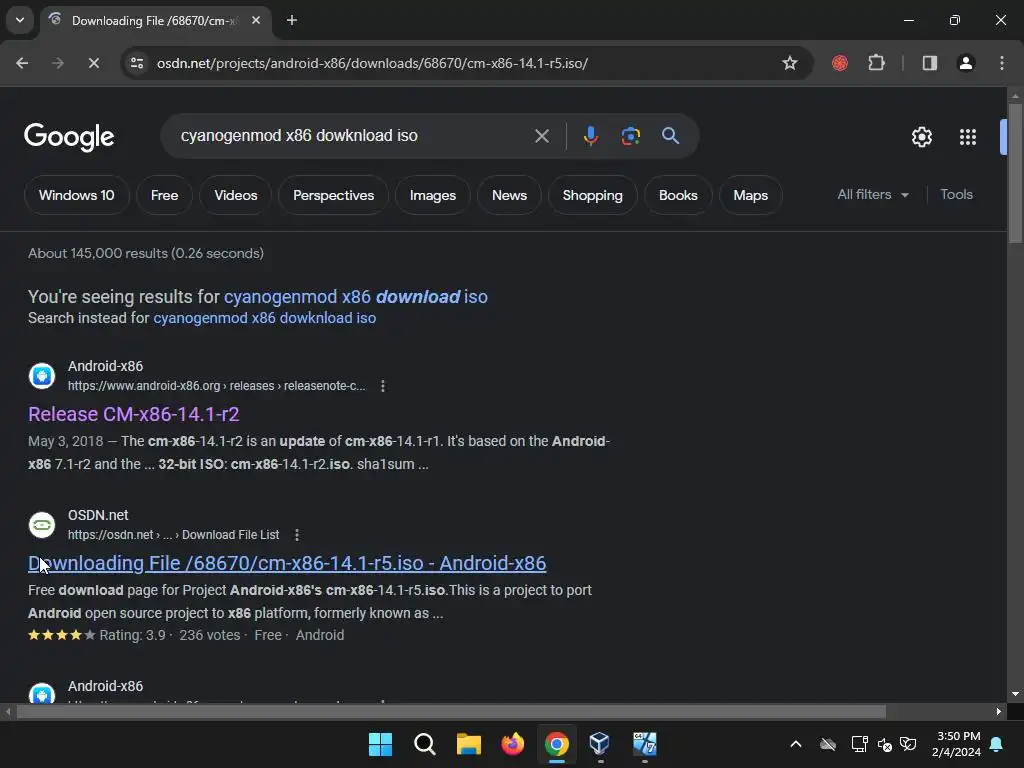
Task: Click the vertical scrollbar thumb
Action: click(1016, 173)
